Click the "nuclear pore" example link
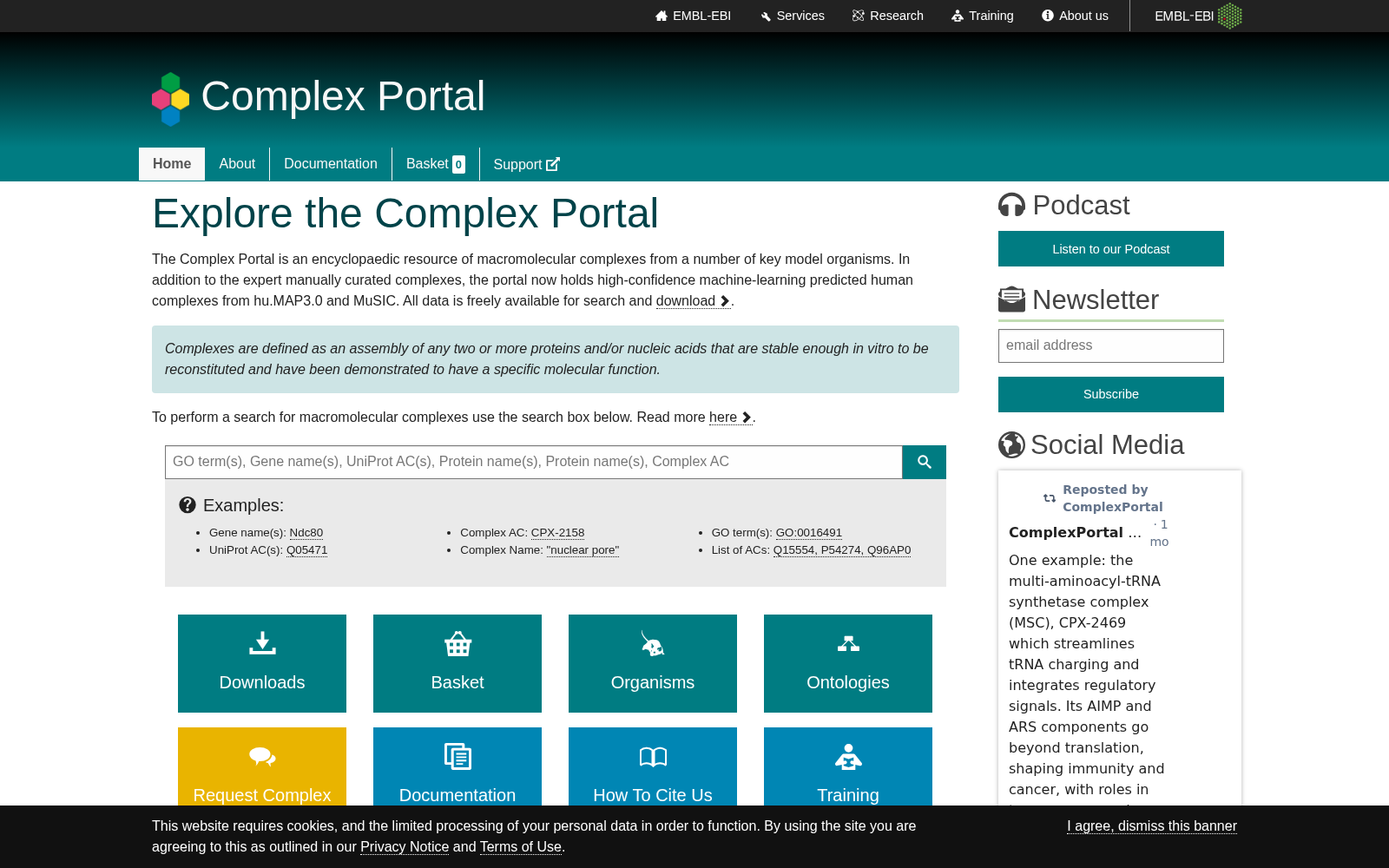This screenshot has width=1389, height=868. pos(583,550)
